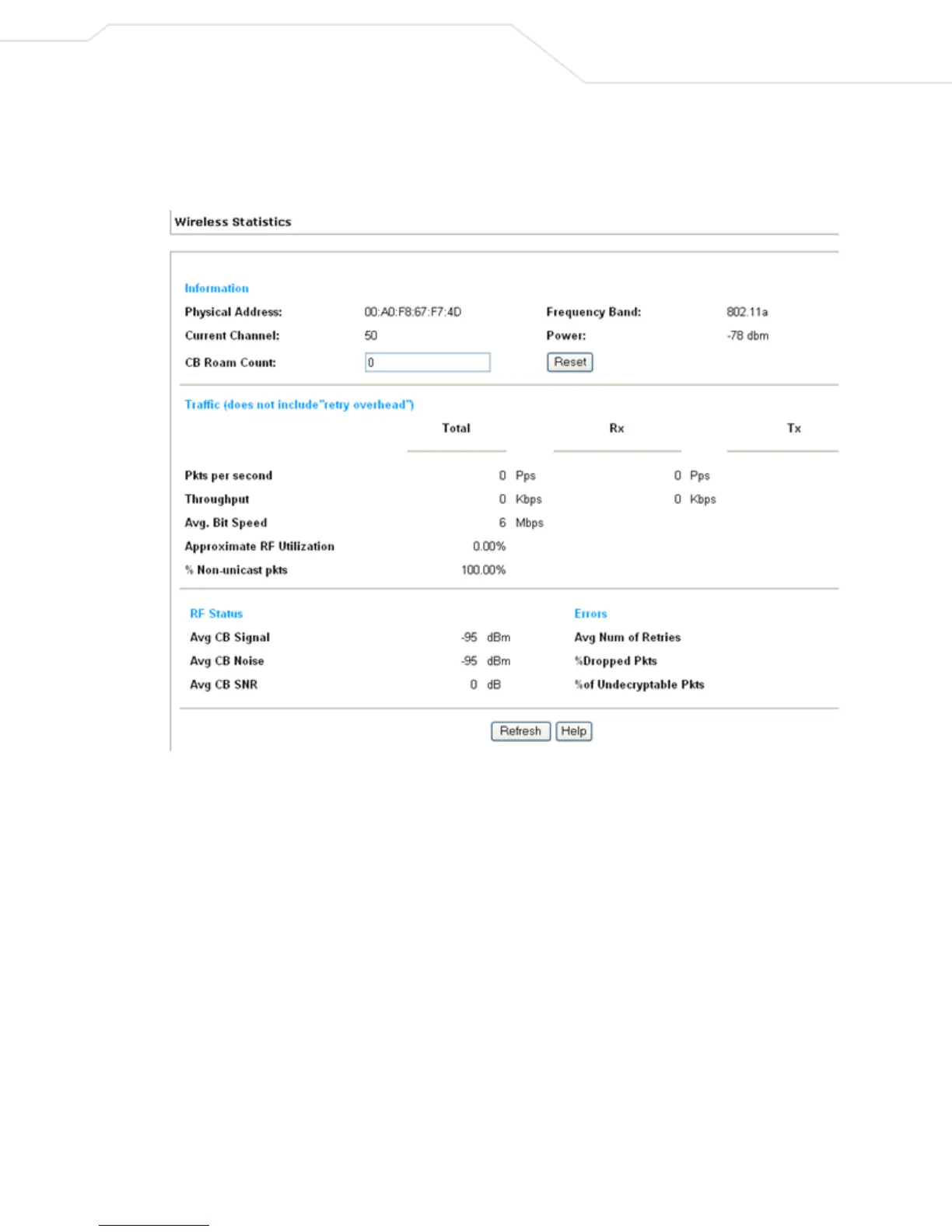The height and width of the screenshot is (1232, 952).
Task: Click the Frequency Band value 802.11a
Action: coord(747,312)
